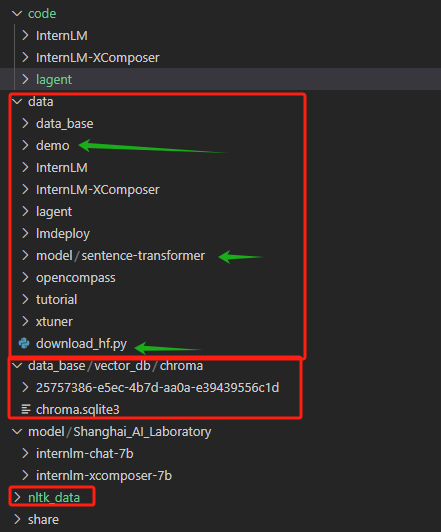
Task: Open the model/sentence-transformer folder
Action: coord(120,255)
